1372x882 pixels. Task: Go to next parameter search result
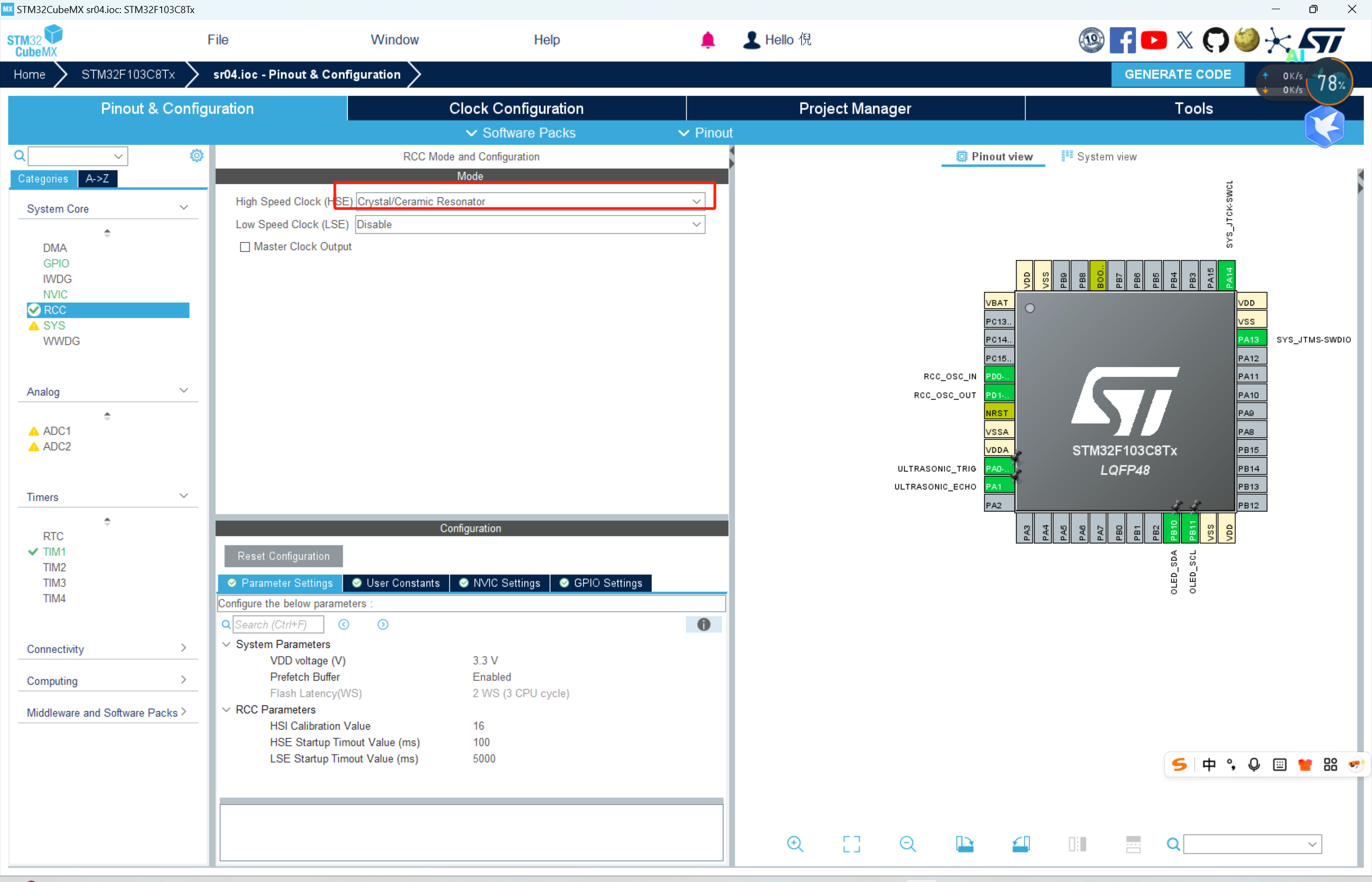[383, 624]
